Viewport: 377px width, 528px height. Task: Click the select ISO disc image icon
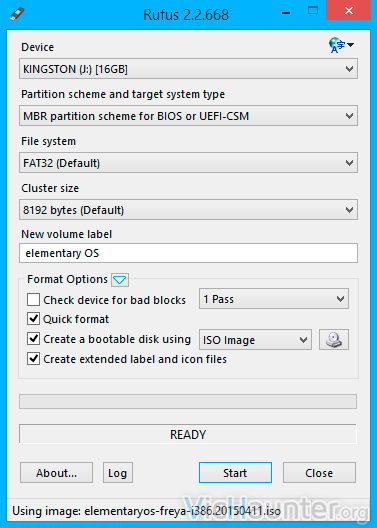[x=334, y=339]
